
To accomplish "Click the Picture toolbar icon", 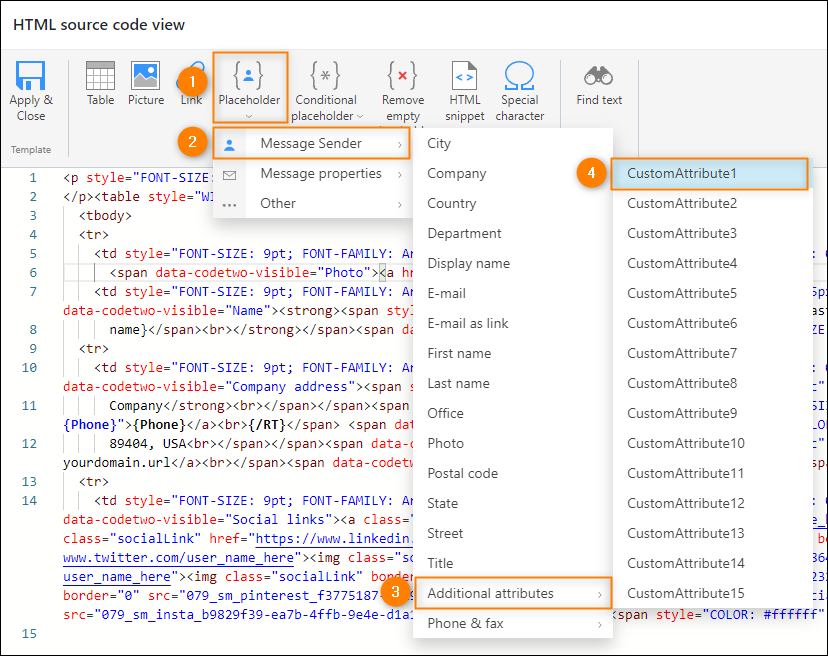I will (x=146, y=76).
